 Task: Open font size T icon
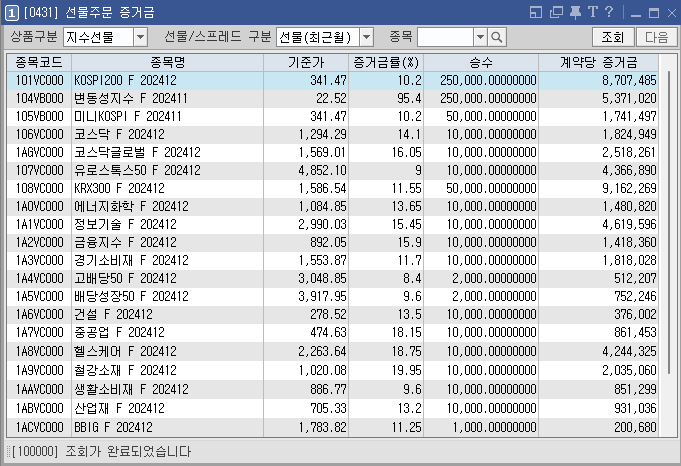click(x=593, y=12)
